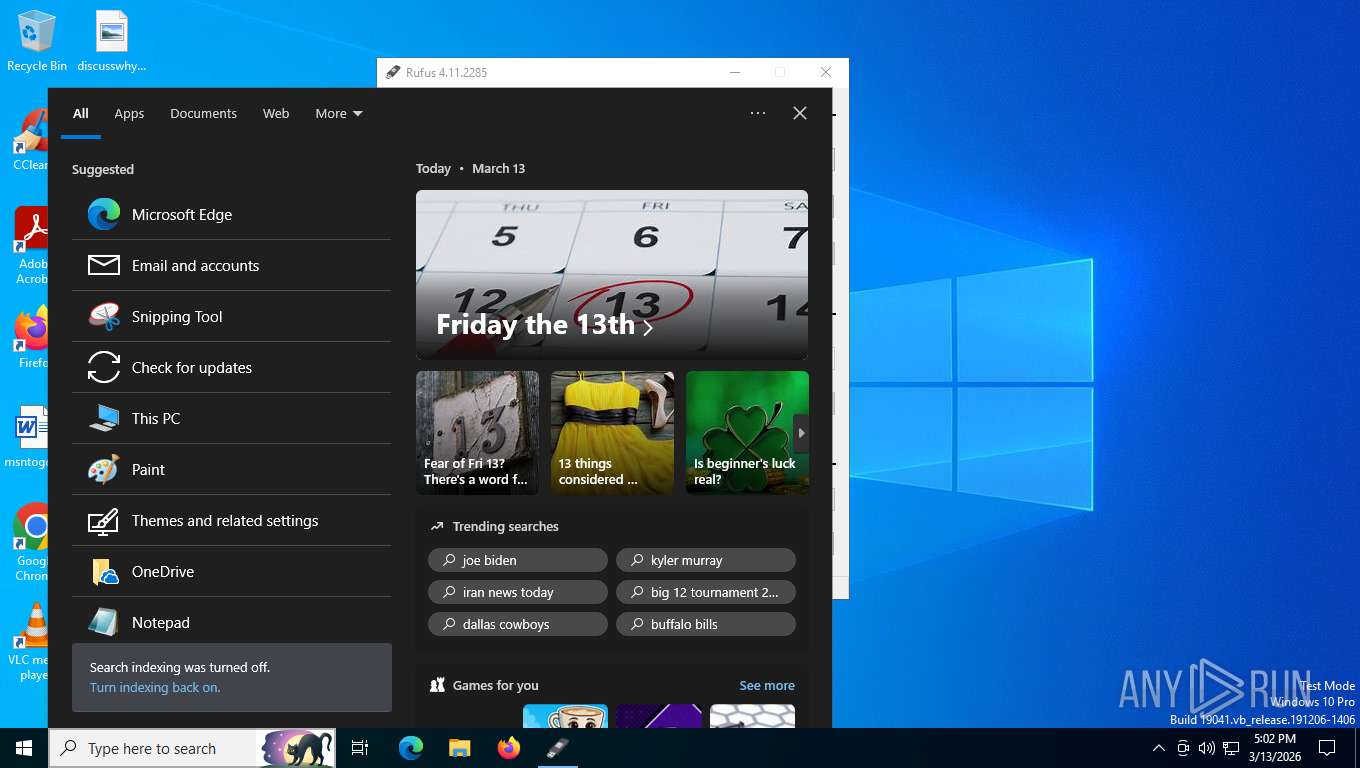1360x768 pixels.
Task: Search trending topic dallas cowboys
Action: [518, 624]
